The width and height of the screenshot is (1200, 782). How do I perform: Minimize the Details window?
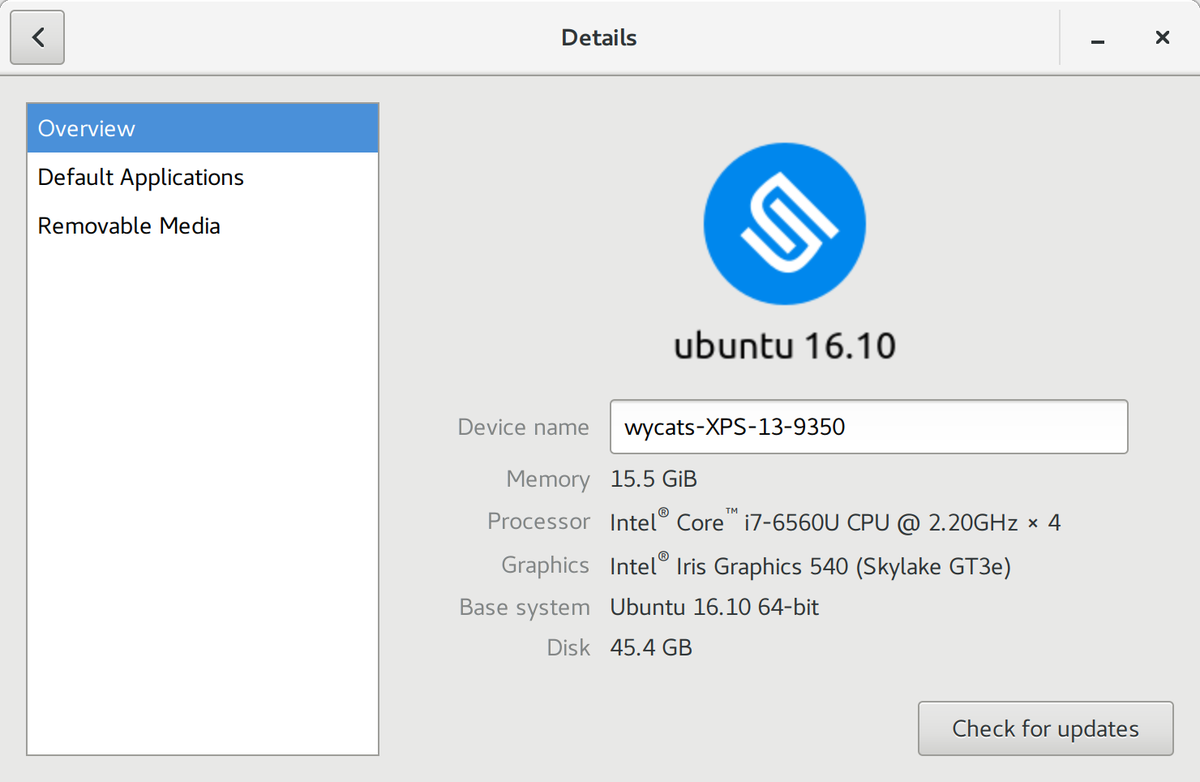coord(1098,39)
